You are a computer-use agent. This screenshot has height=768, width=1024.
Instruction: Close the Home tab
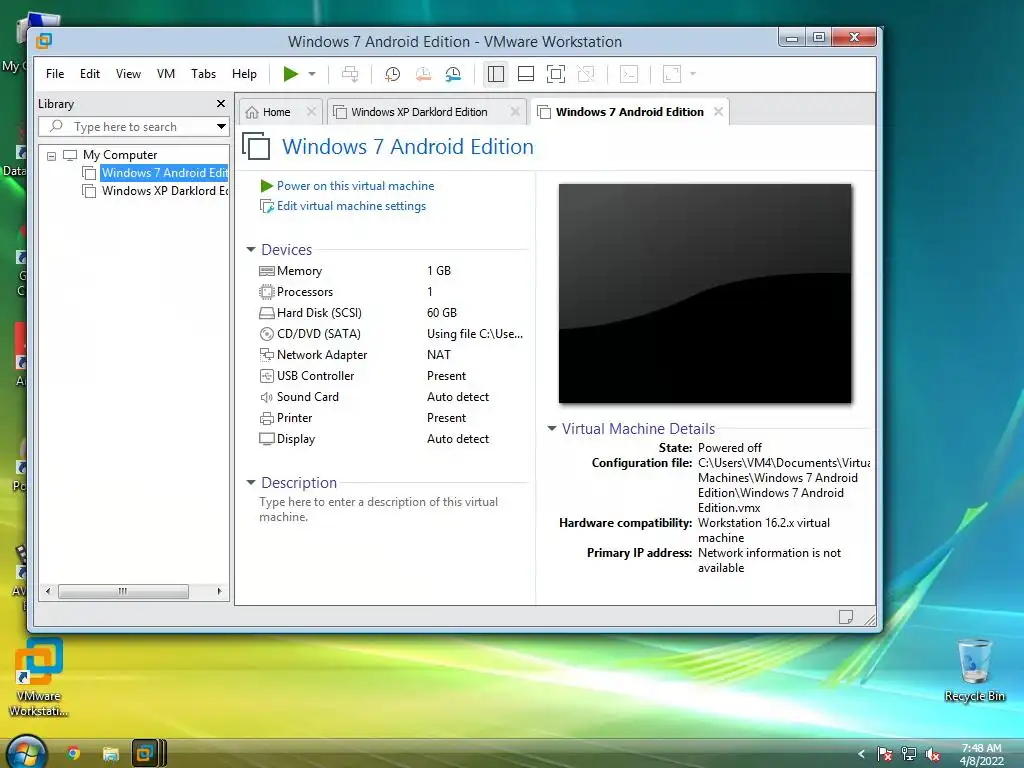coord(312,112)
